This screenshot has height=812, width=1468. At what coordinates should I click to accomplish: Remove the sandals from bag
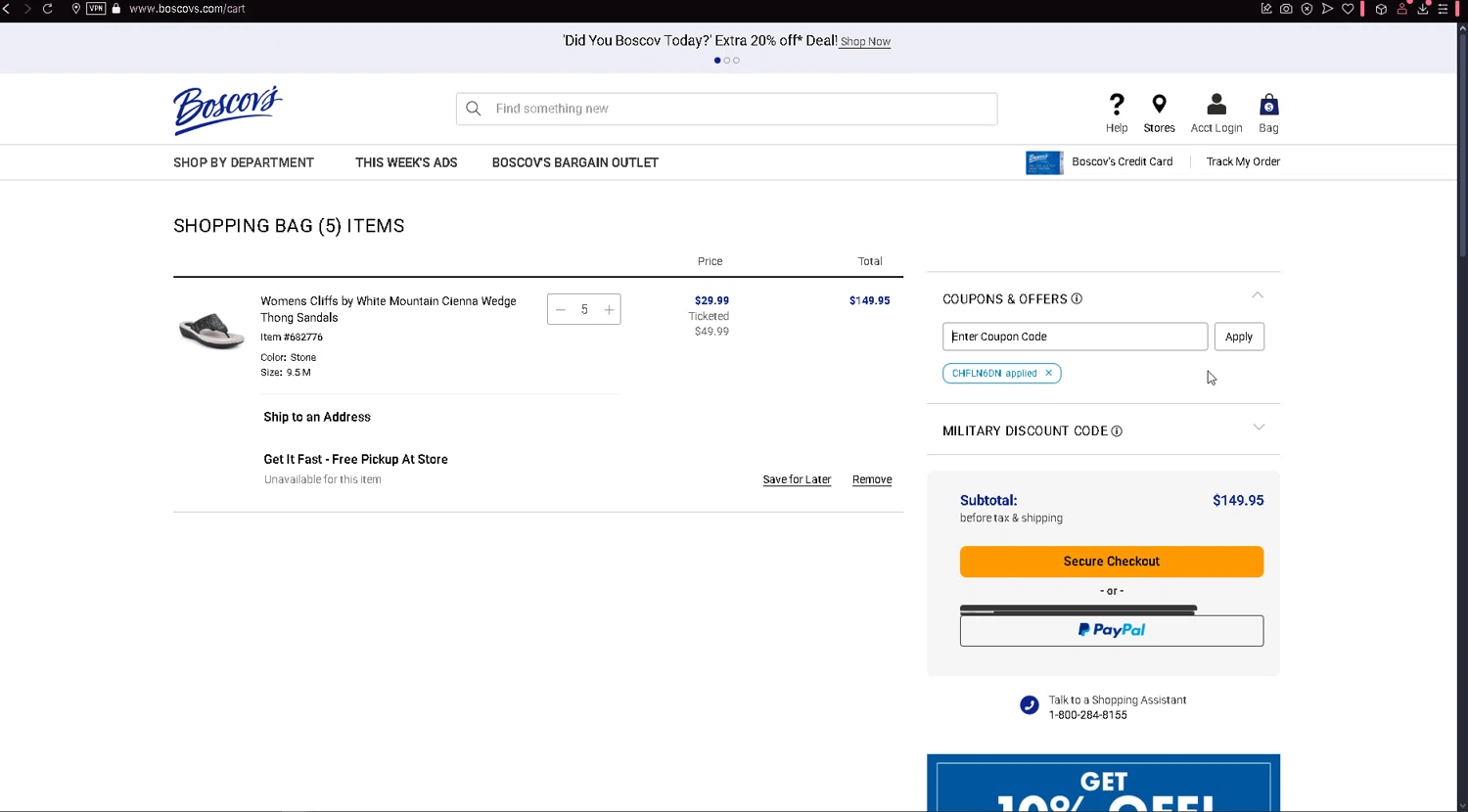[x=872, y=480]
